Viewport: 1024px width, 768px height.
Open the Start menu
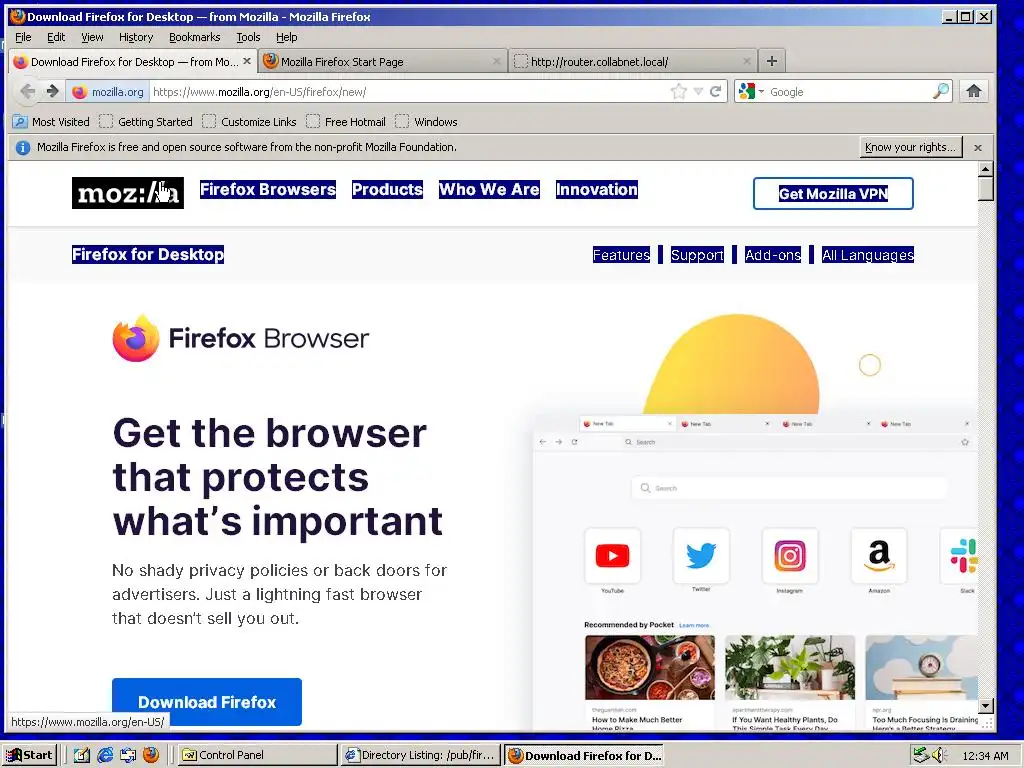pyautogui.click(x=29, y=755)
